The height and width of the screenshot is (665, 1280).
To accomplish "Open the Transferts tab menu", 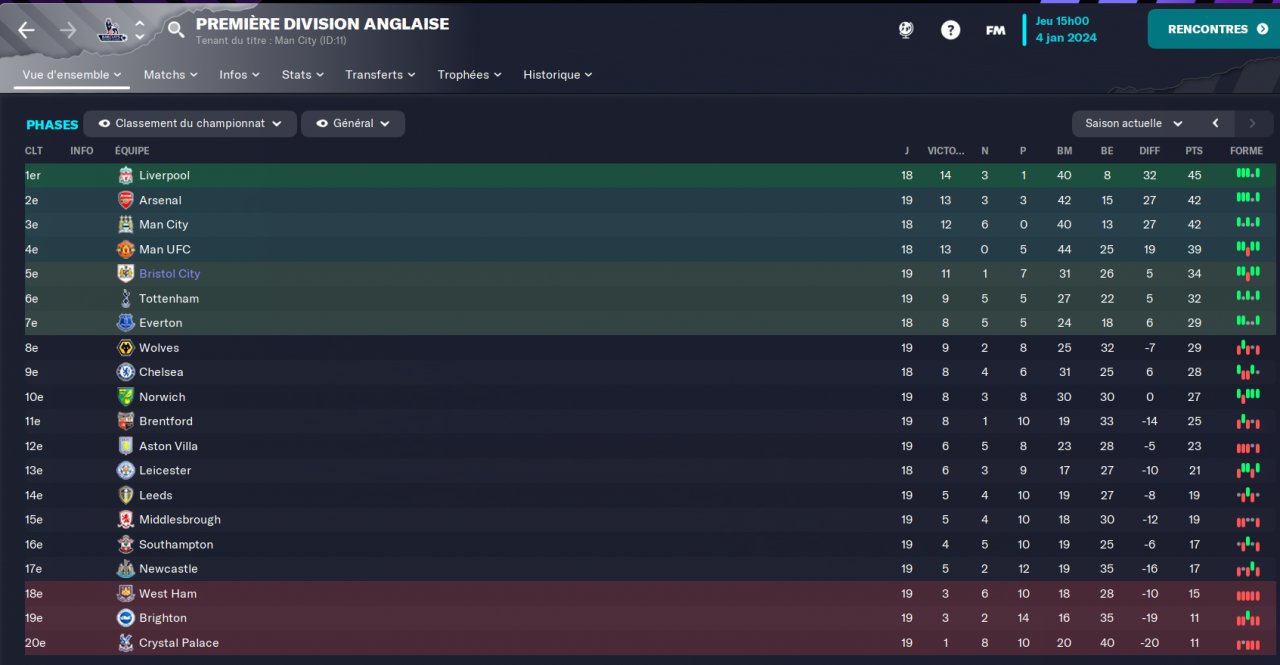I will 380,75.
